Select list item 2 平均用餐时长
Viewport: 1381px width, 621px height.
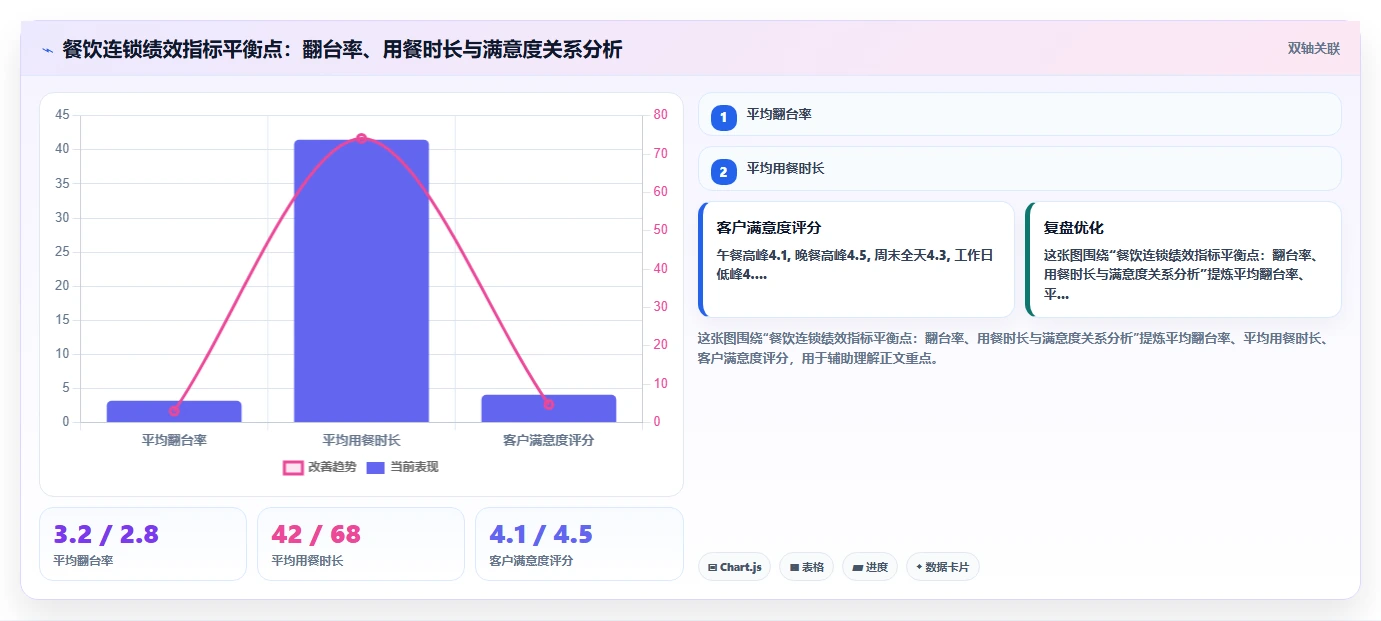[1019, 169]
